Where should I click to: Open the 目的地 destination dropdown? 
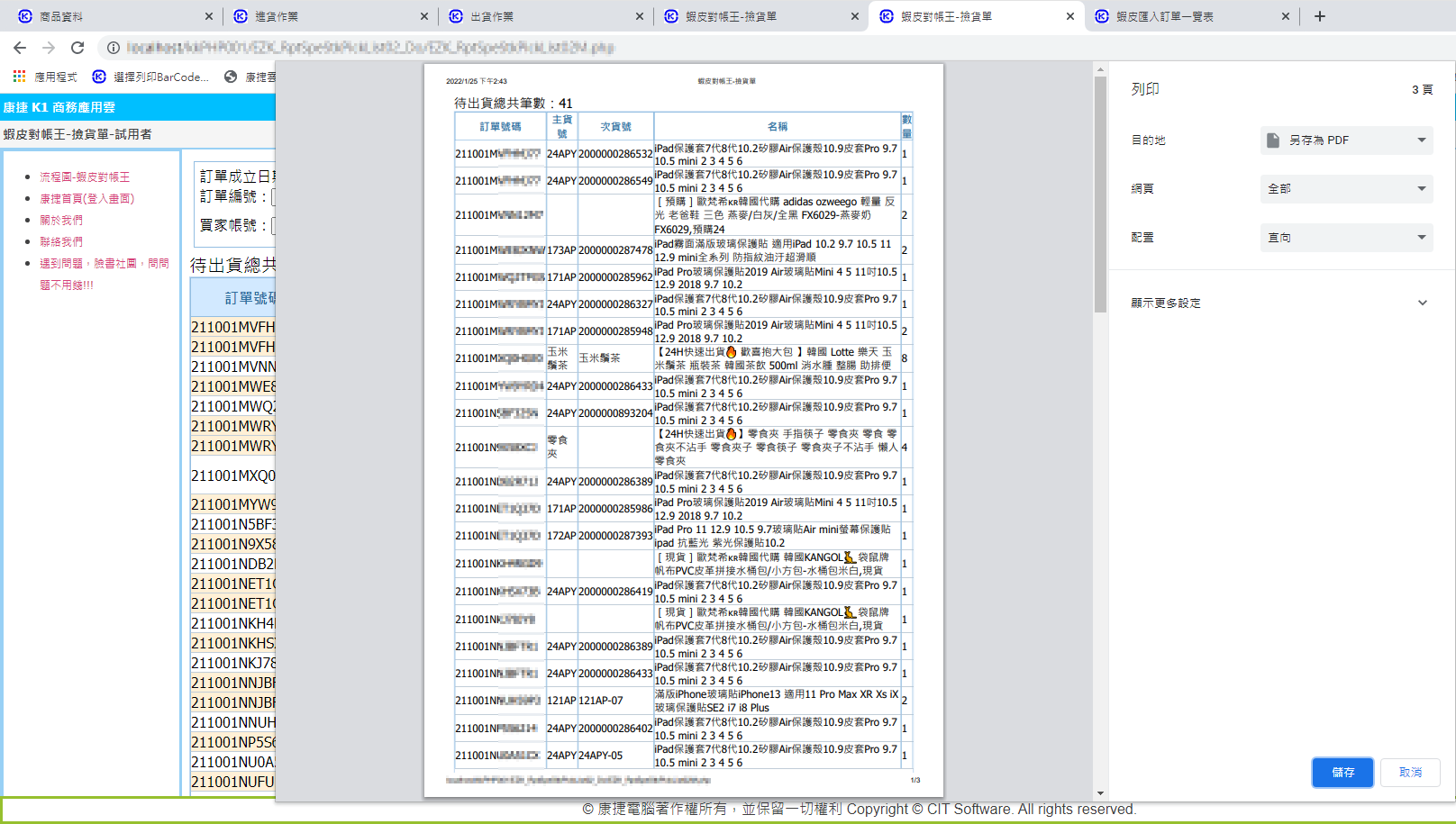(1346, 140)
